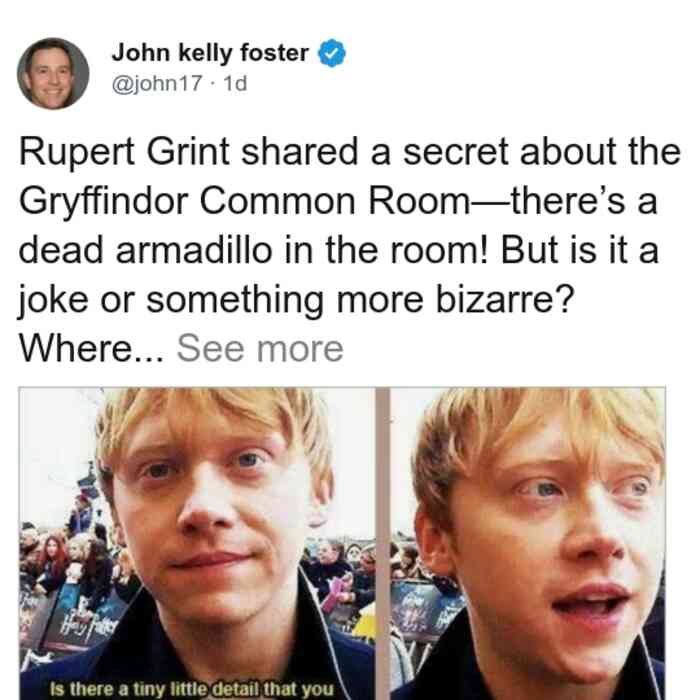Open the right photo of the man talking
The image size is (700, 700).
click(x=528, y=543)
